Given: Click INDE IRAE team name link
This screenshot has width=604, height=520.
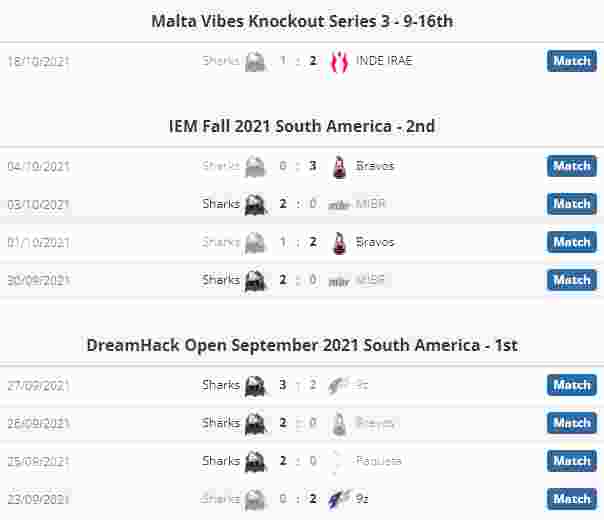Looking at the screenshot, I should pos(384,61).
